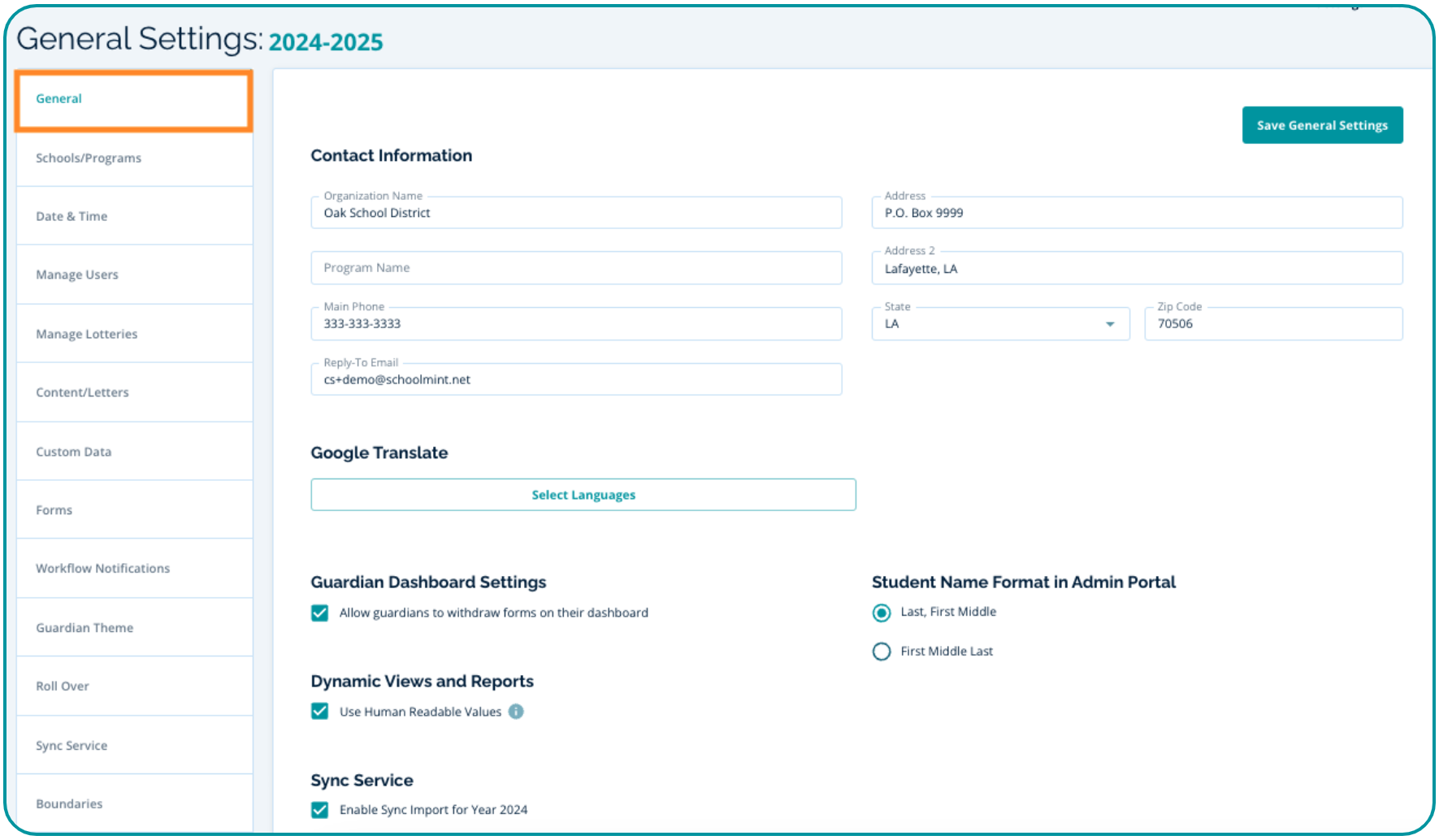Image resolution: width=1439 pixels, height=840 pixels.
Task: Uncheck Use Human Readable Values checkbox
Action: pyautogui.click(x=320, y=712)
